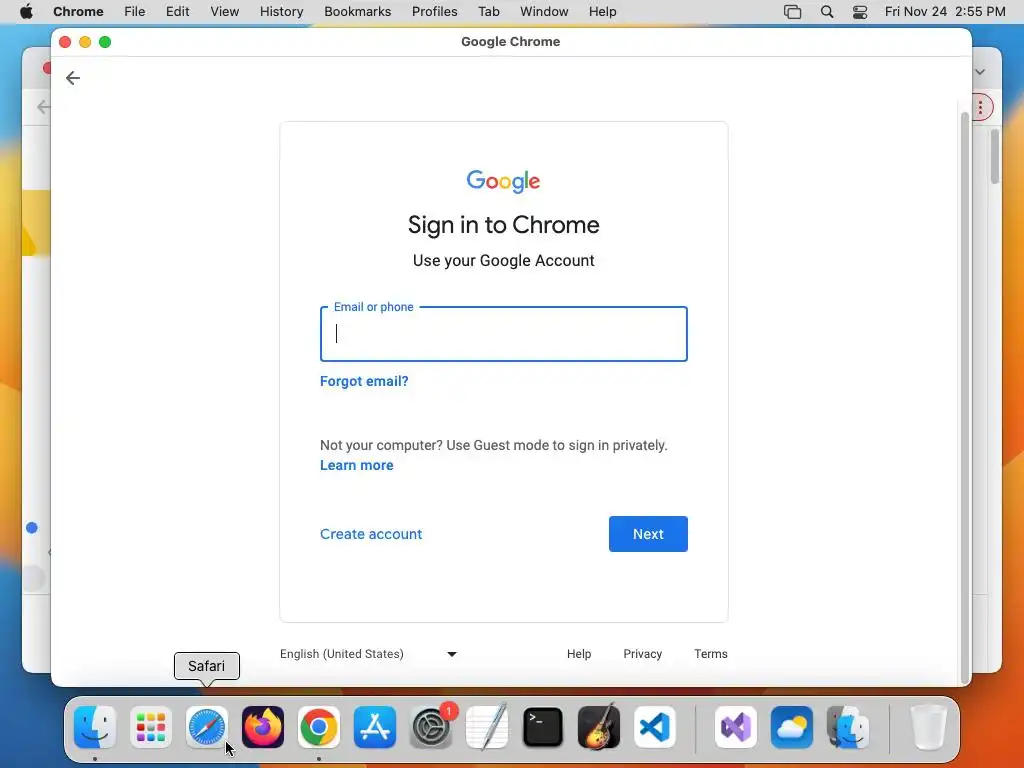Image resolution: width=1024 pixels, height=768 pixels.
Task: Click the Forgot email? link
Action: click(x=364, y=381)
